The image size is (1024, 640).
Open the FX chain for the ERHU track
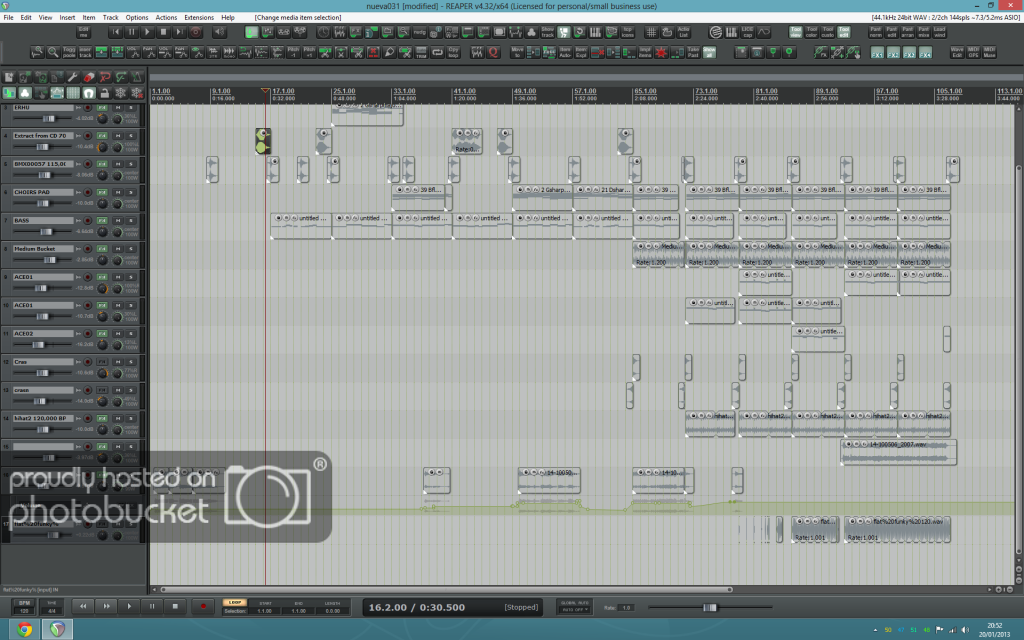click(101, 108)
